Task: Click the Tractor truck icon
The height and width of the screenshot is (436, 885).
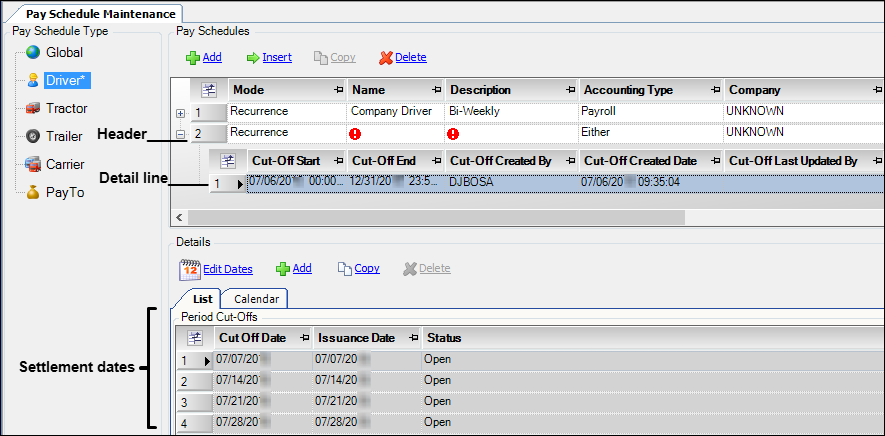Action: 33,108
